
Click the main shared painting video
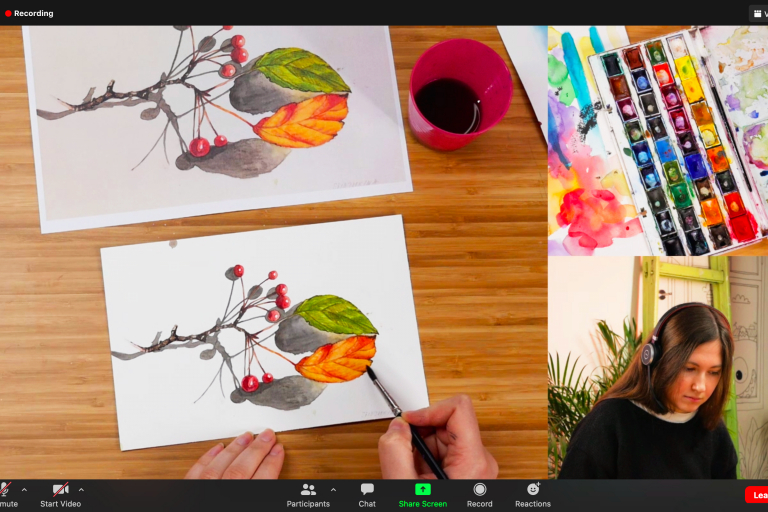point(273,252)
